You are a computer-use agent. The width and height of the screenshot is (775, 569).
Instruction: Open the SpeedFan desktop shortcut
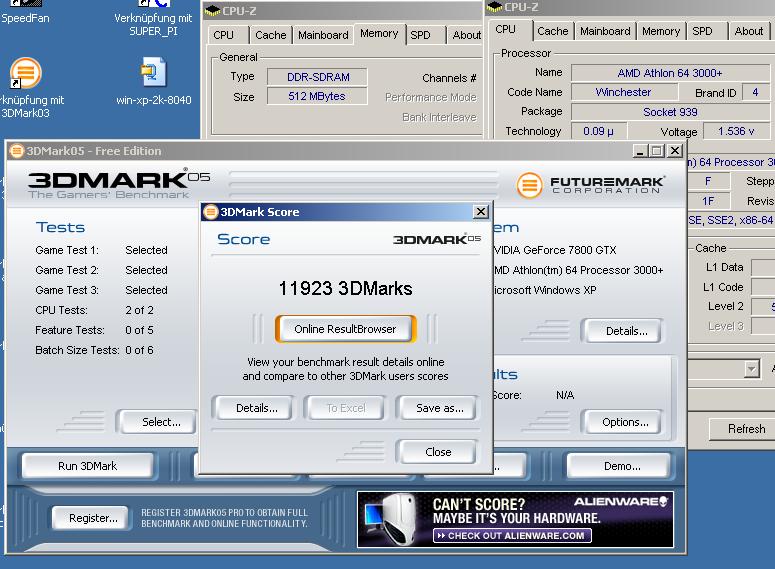click(25, 12)
